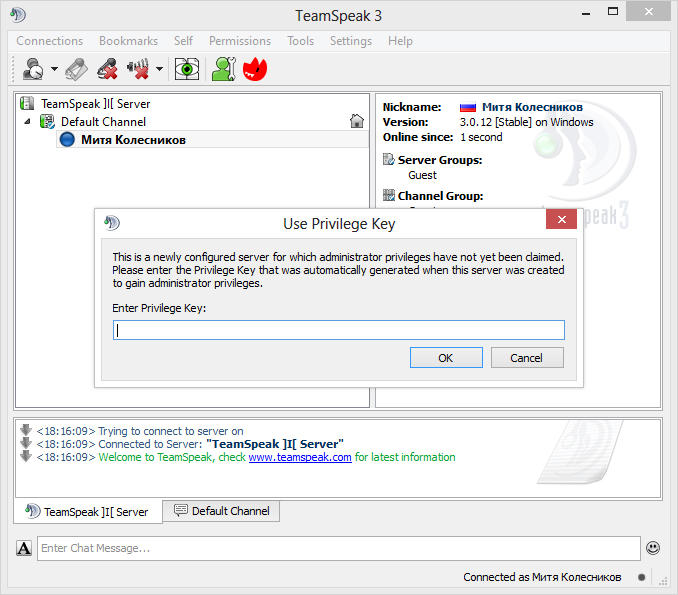
Task: Minimize the TeamSpeak 3 window
Action: click(x=586, y=13)
